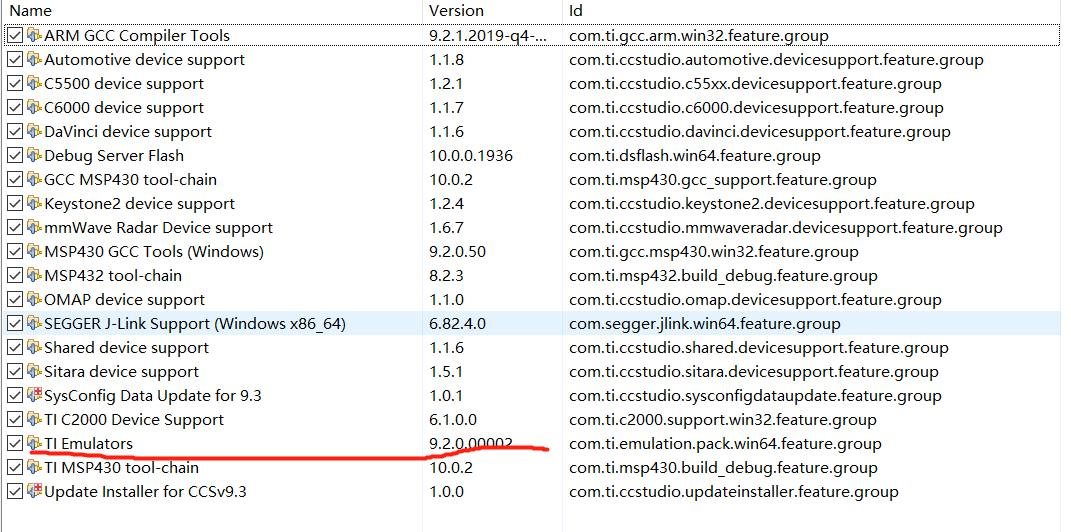Image resolution: width=1071 pixels, height=532 pixels.
Task: Click version 6.1.0.0 of TI C2000 Support
Action: [x=453, y=420]
